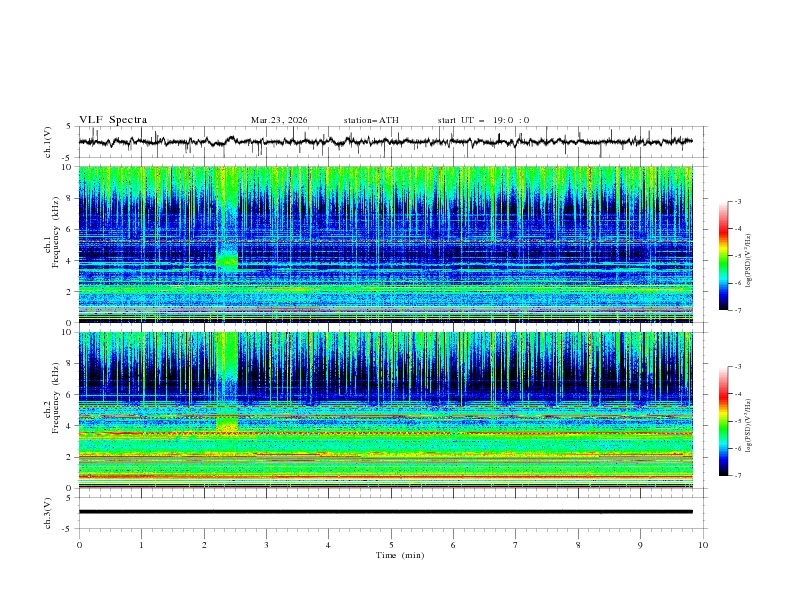This screenshot has width=792, height=612.
Task: Click the 'station=ATH' label
Action: (x=371, y=120)
